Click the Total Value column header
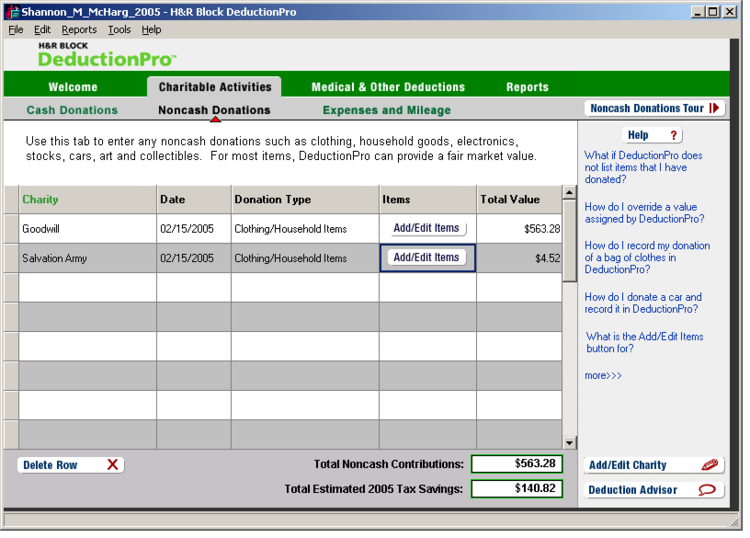This screenshot has width=750, height=538. click(x=519, y=199)
